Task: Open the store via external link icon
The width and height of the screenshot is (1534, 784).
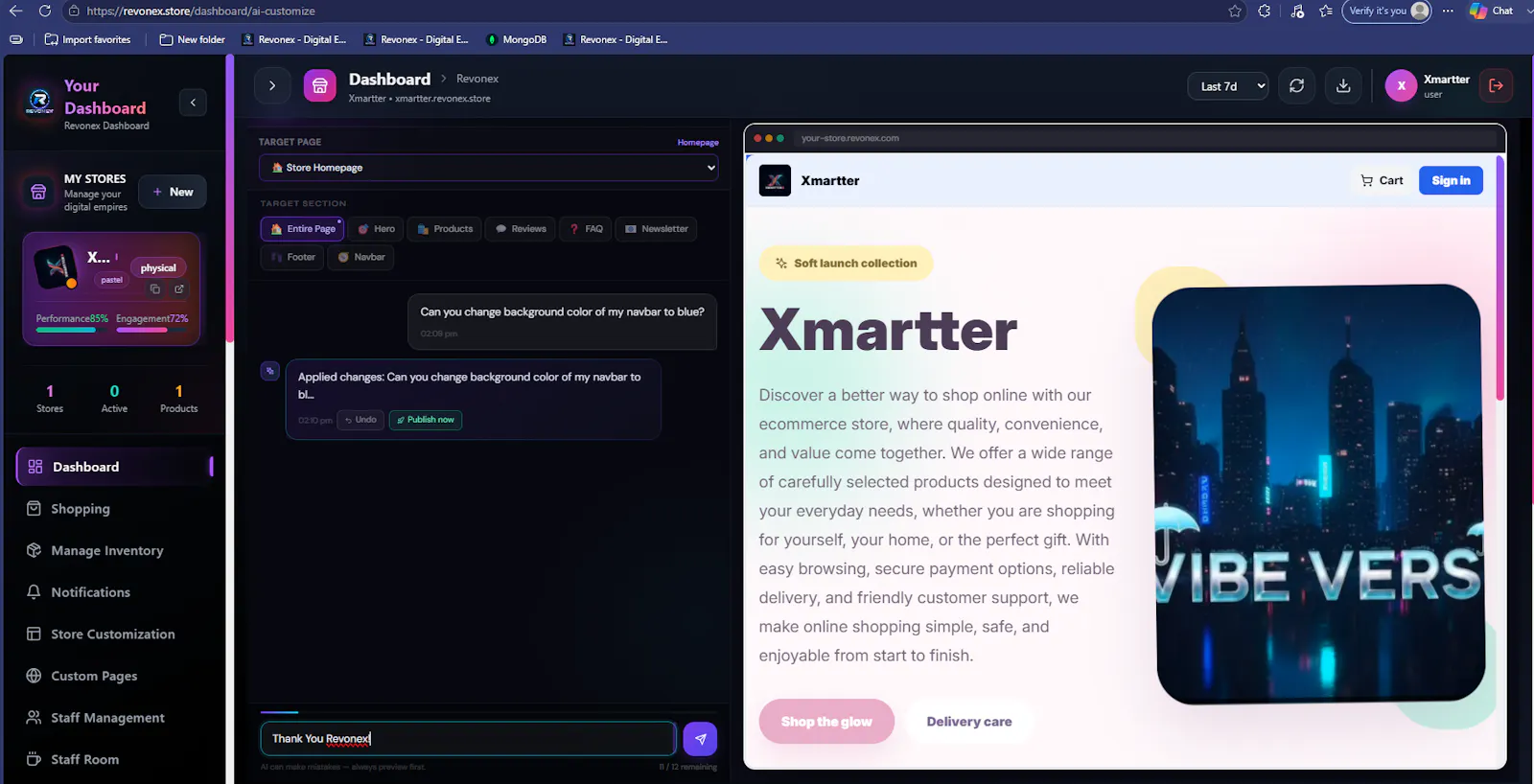Action: pos(179,288)
